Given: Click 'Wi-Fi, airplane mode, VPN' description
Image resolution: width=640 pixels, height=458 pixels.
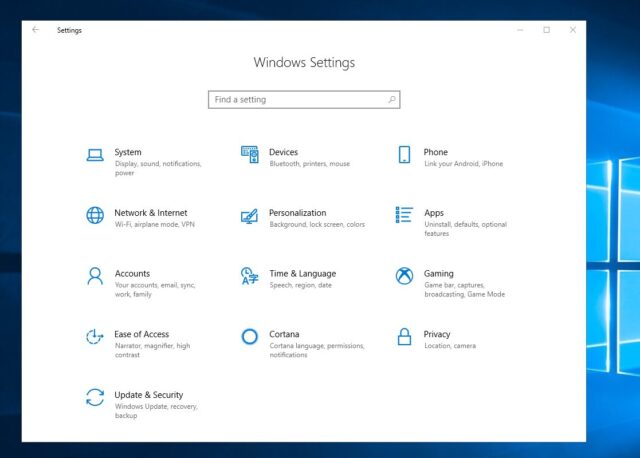Looking at the screenshot, I should pyautogui.click(x=155, y=225).
